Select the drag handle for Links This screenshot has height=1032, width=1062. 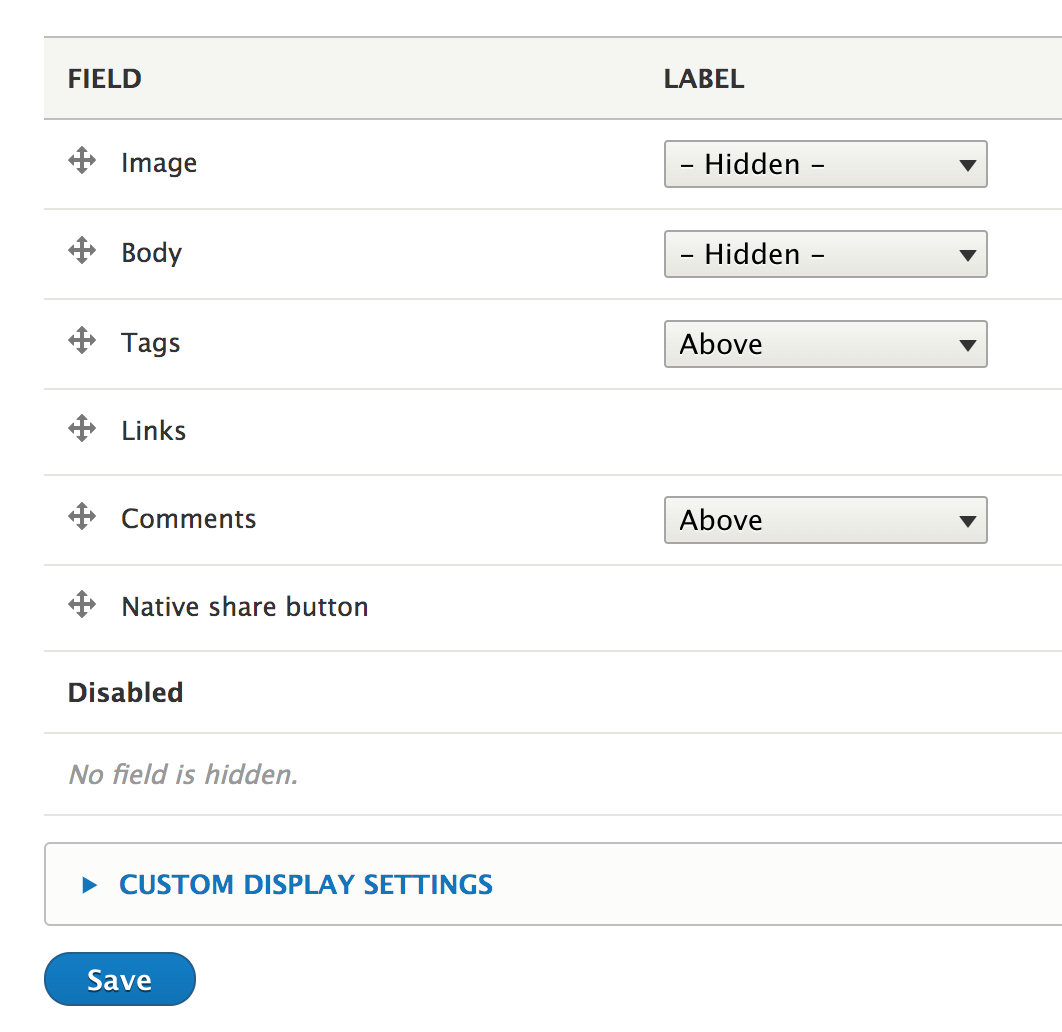81,428
